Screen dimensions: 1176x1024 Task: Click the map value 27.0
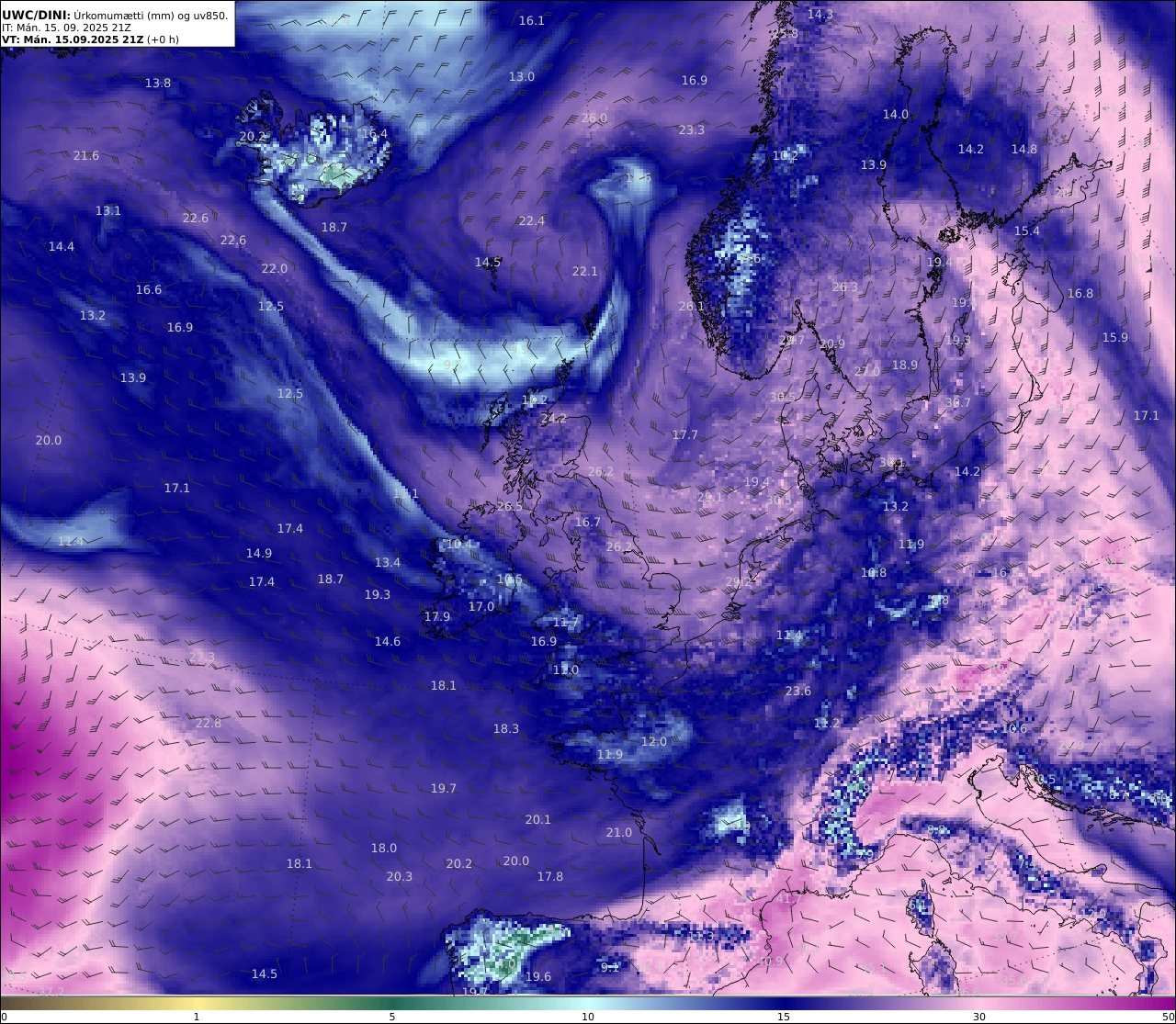coord(867,371)
